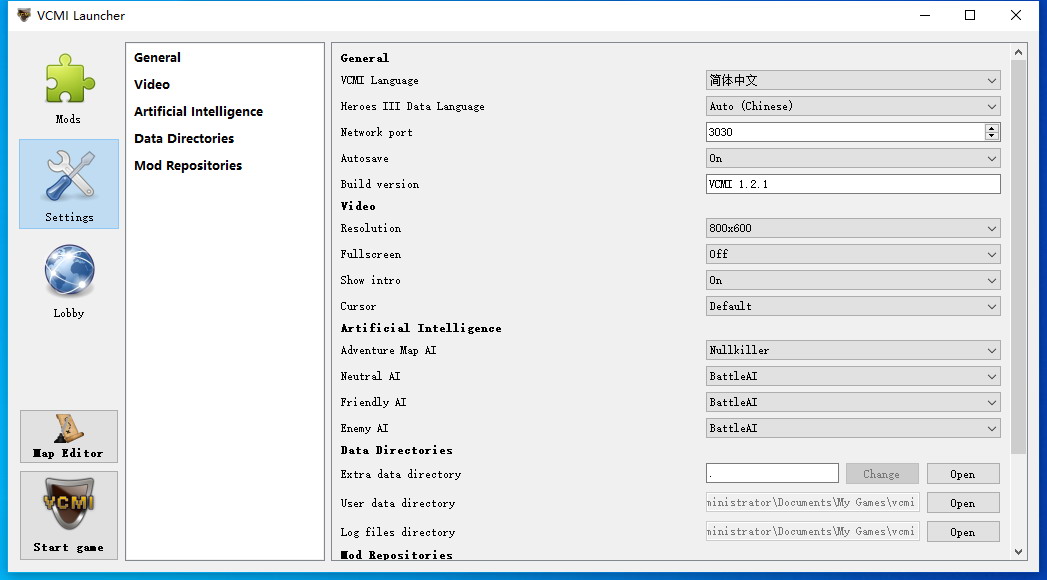The image size is (1047, 580).
Task: Click the "Friendly AI" label
Action: (373, 402)
